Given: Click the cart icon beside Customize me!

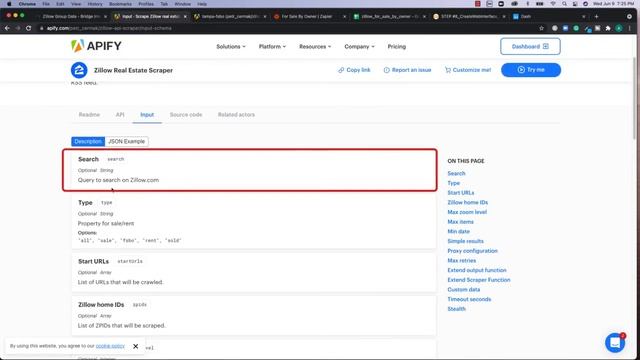Looking at the screenshot, I should tap(448, 70).
